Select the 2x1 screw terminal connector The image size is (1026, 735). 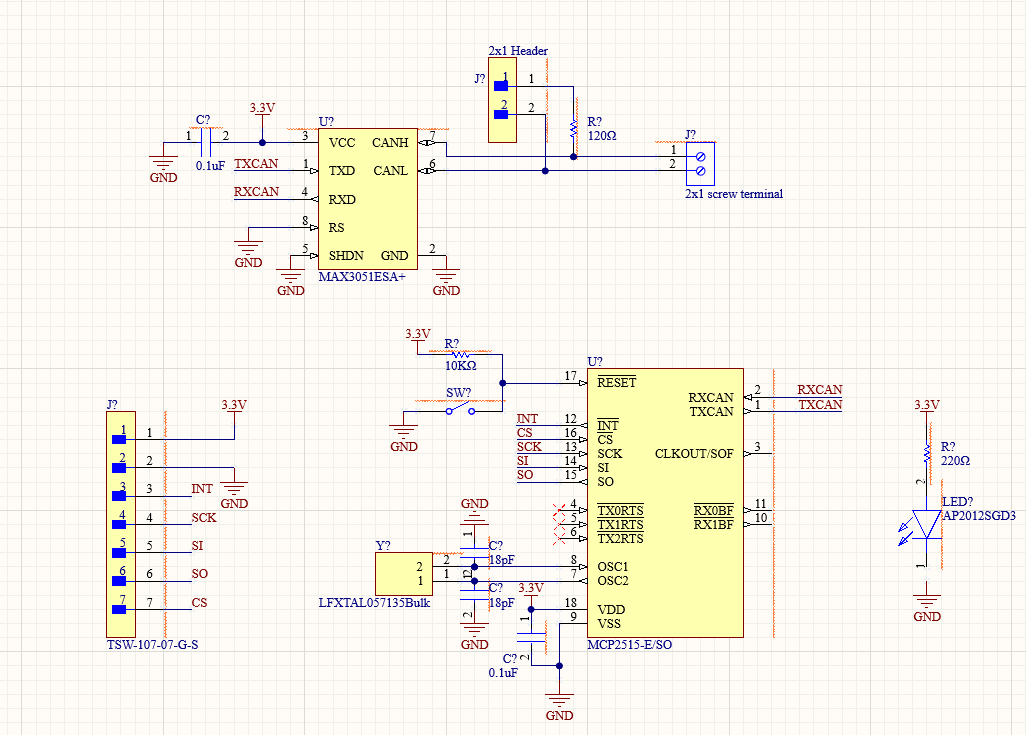point(700,164)
